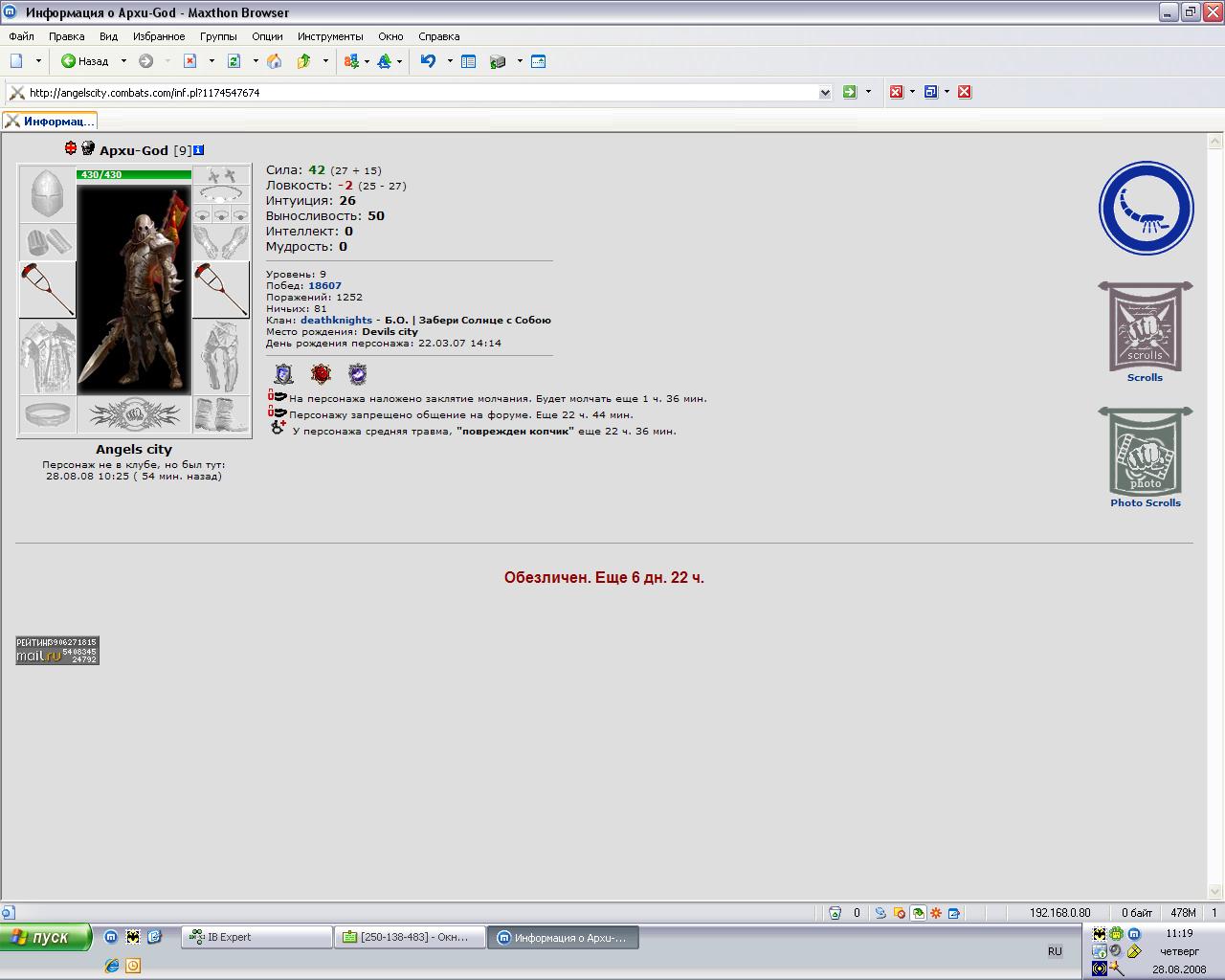
Task: Open Назад history dropdown arrow
Action: tap(123, 61)
